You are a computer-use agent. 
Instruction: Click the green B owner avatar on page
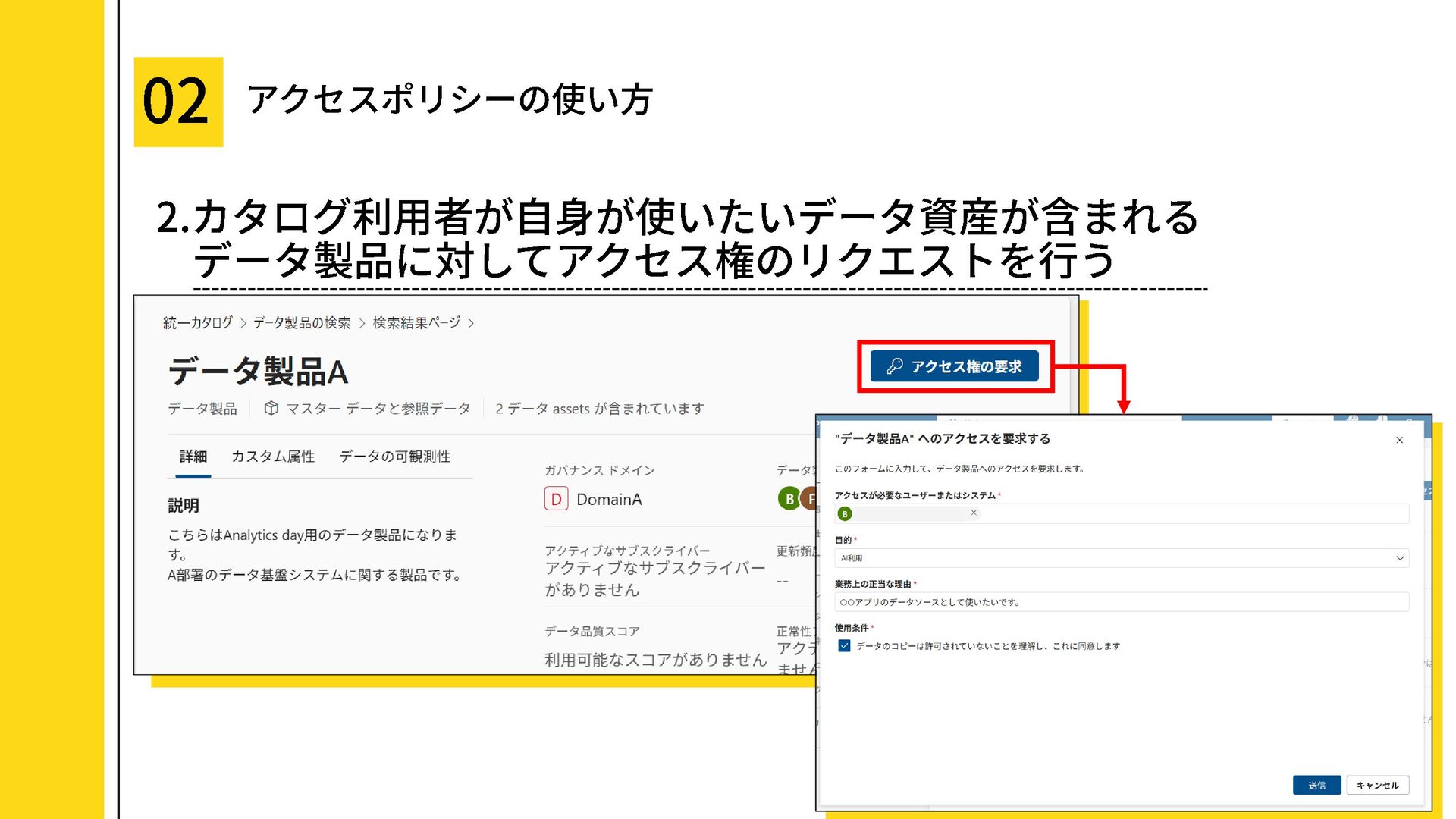(789, 499)
